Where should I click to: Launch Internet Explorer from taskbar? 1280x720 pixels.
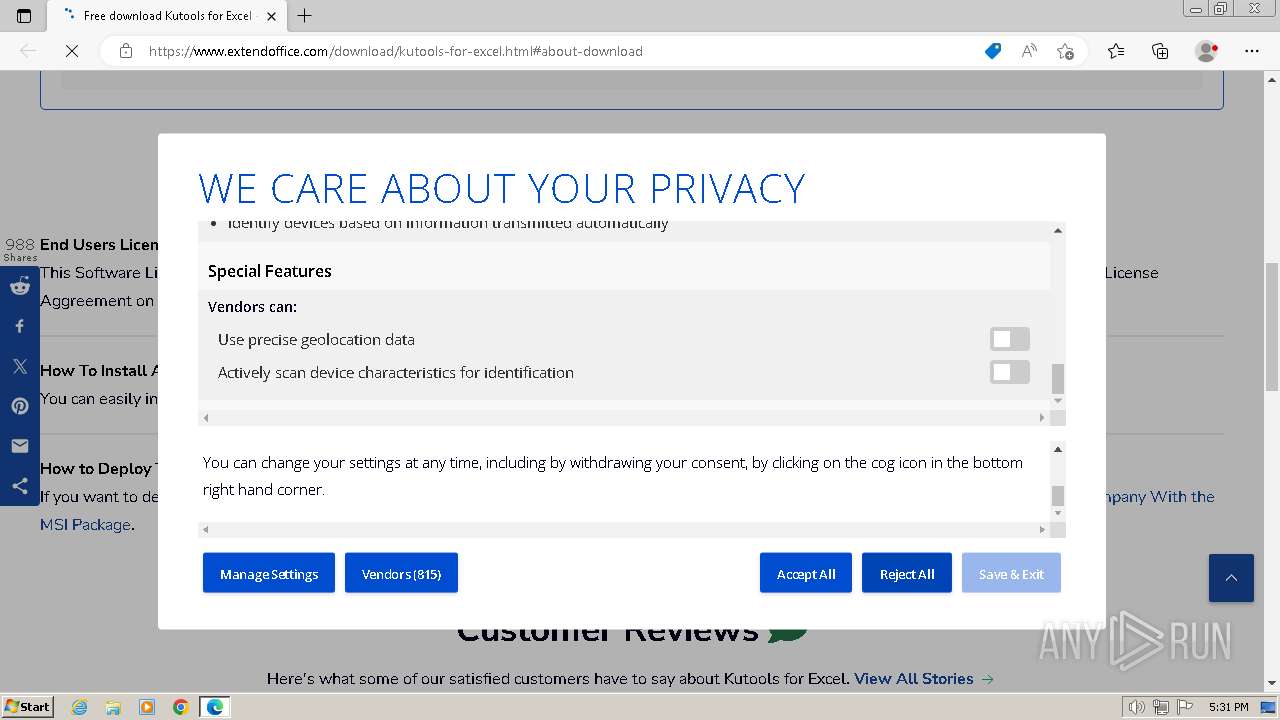click(80, 707)
